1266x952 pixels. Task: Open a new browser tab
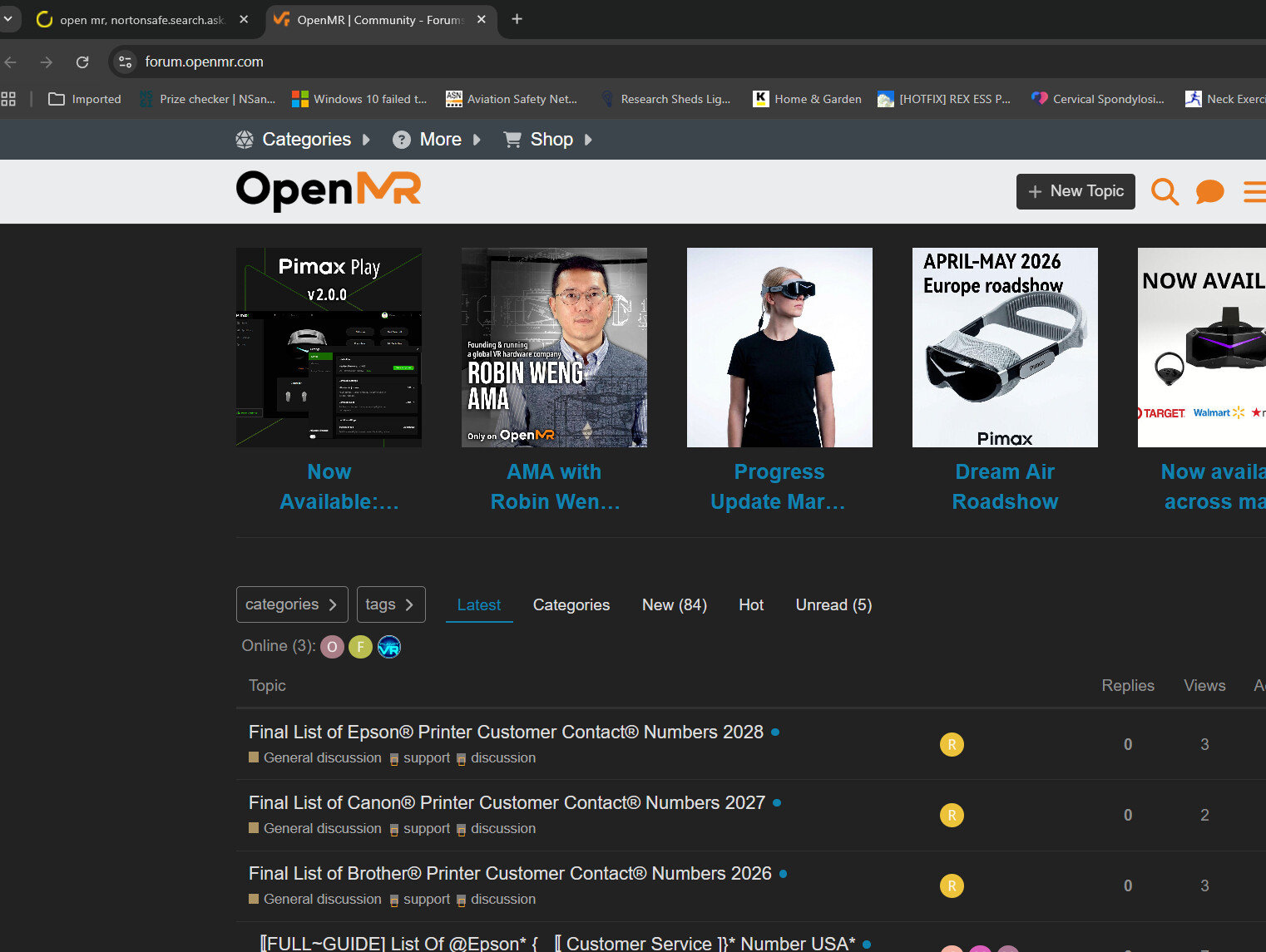(517, 19)
